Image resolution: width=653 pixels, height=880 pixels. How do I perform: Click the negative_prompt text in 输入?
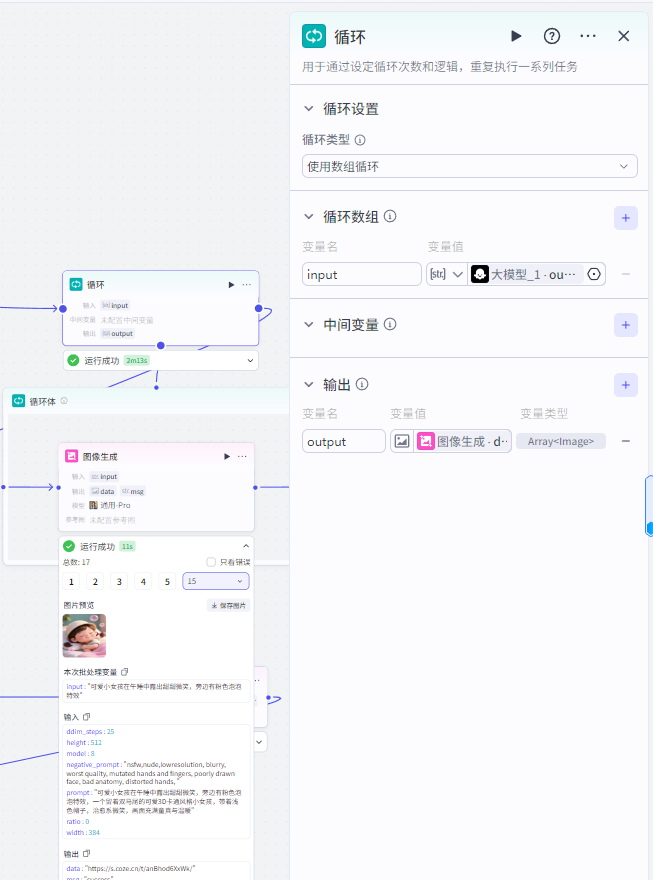point(150,773)
